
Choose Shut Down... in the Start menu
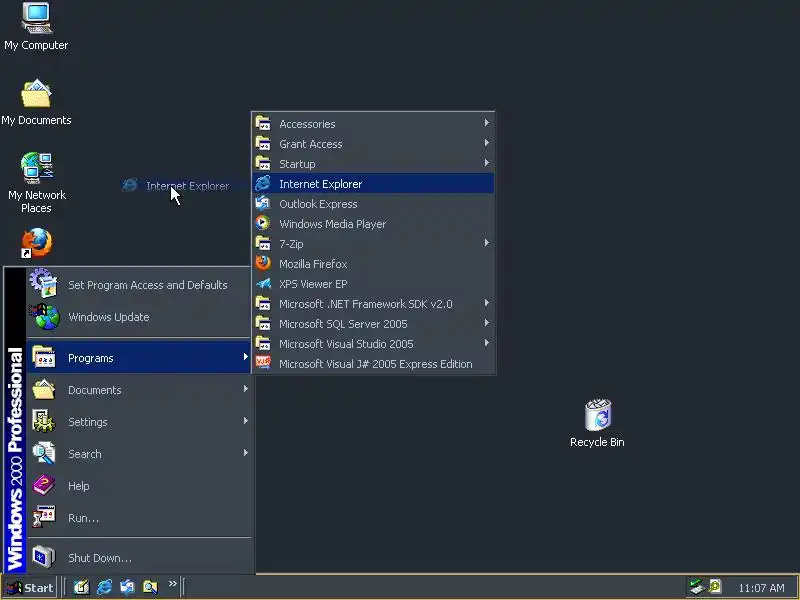tap(139, 558)
